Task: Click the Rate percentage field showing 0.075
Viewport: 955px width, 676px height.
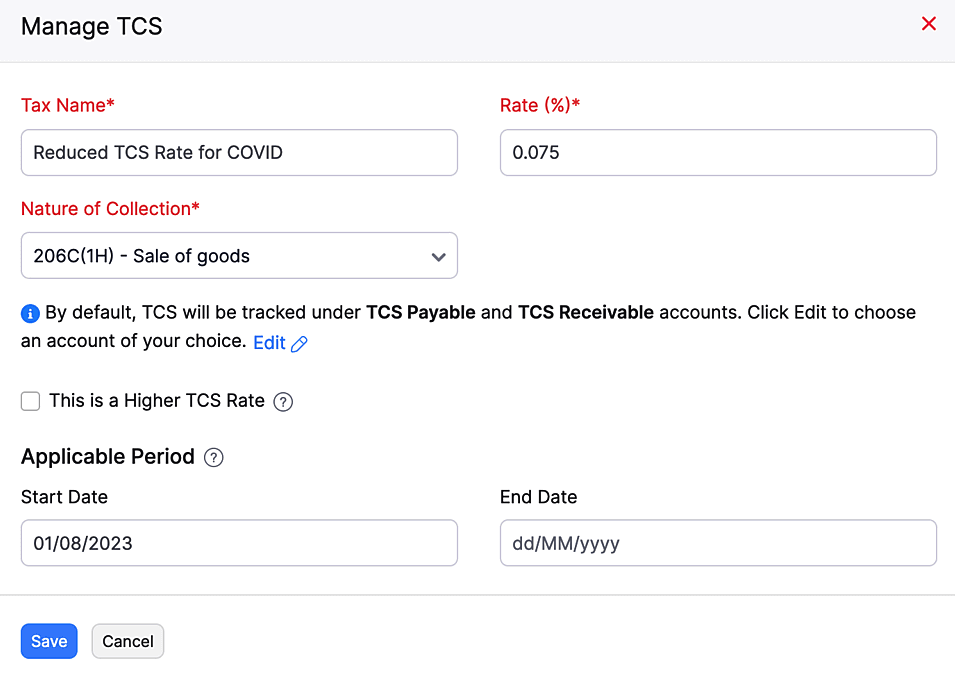Action: tap(717, 152)
